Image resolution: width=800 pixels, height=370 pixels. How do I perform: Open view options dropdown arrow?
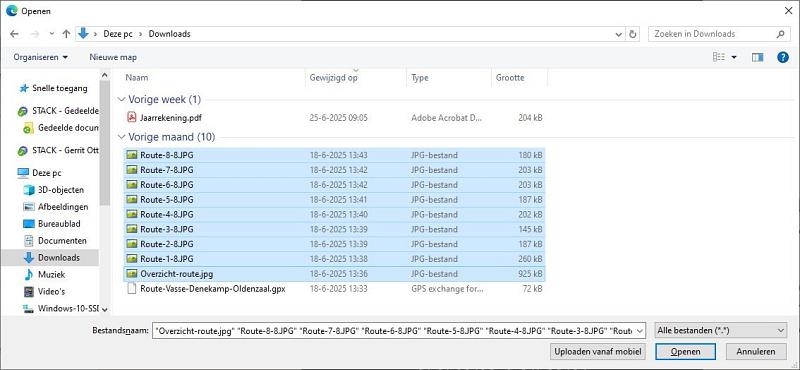(734, 57)
